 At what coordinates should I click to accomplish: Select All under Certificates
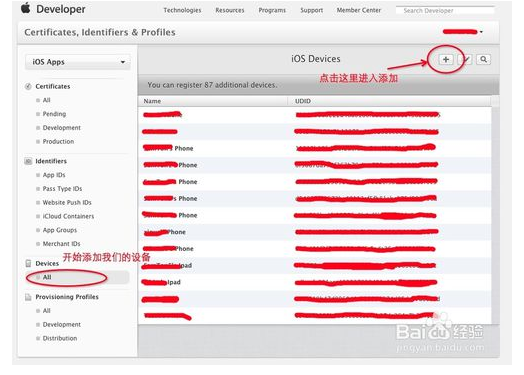46,100
